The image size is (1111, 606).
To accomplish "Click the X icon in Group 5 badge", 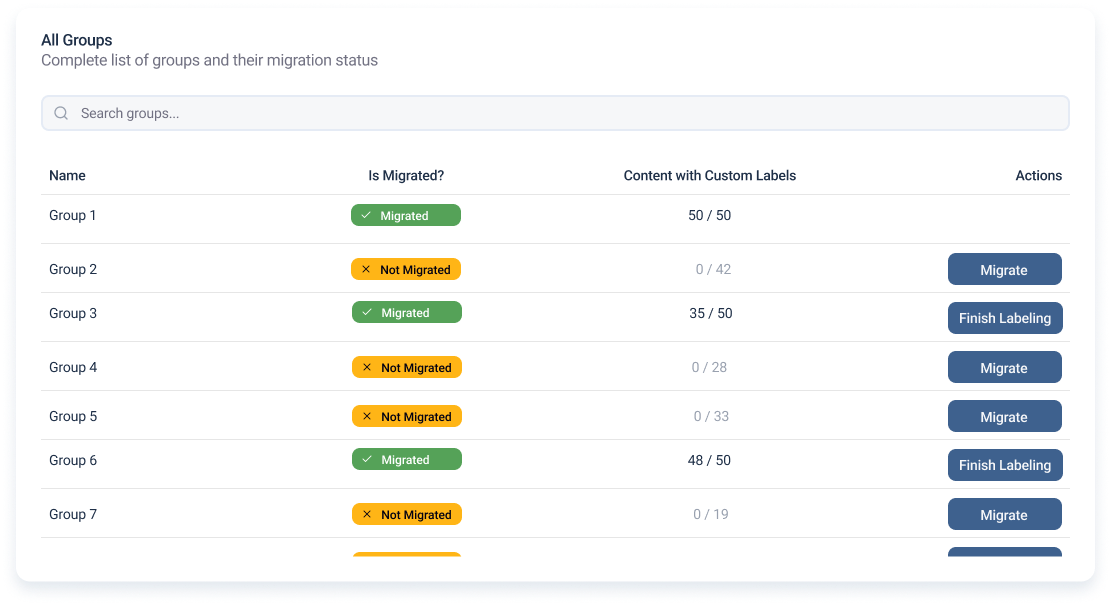I will point(367,416).
